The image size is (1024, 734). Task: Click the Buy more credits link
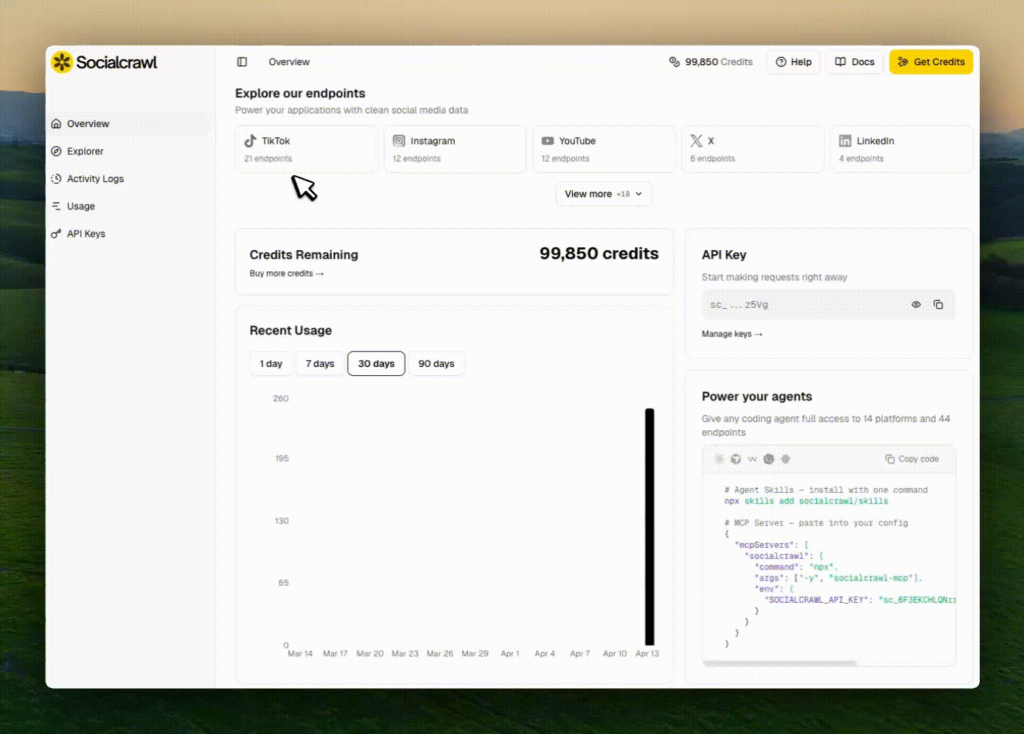click(286, 274)
